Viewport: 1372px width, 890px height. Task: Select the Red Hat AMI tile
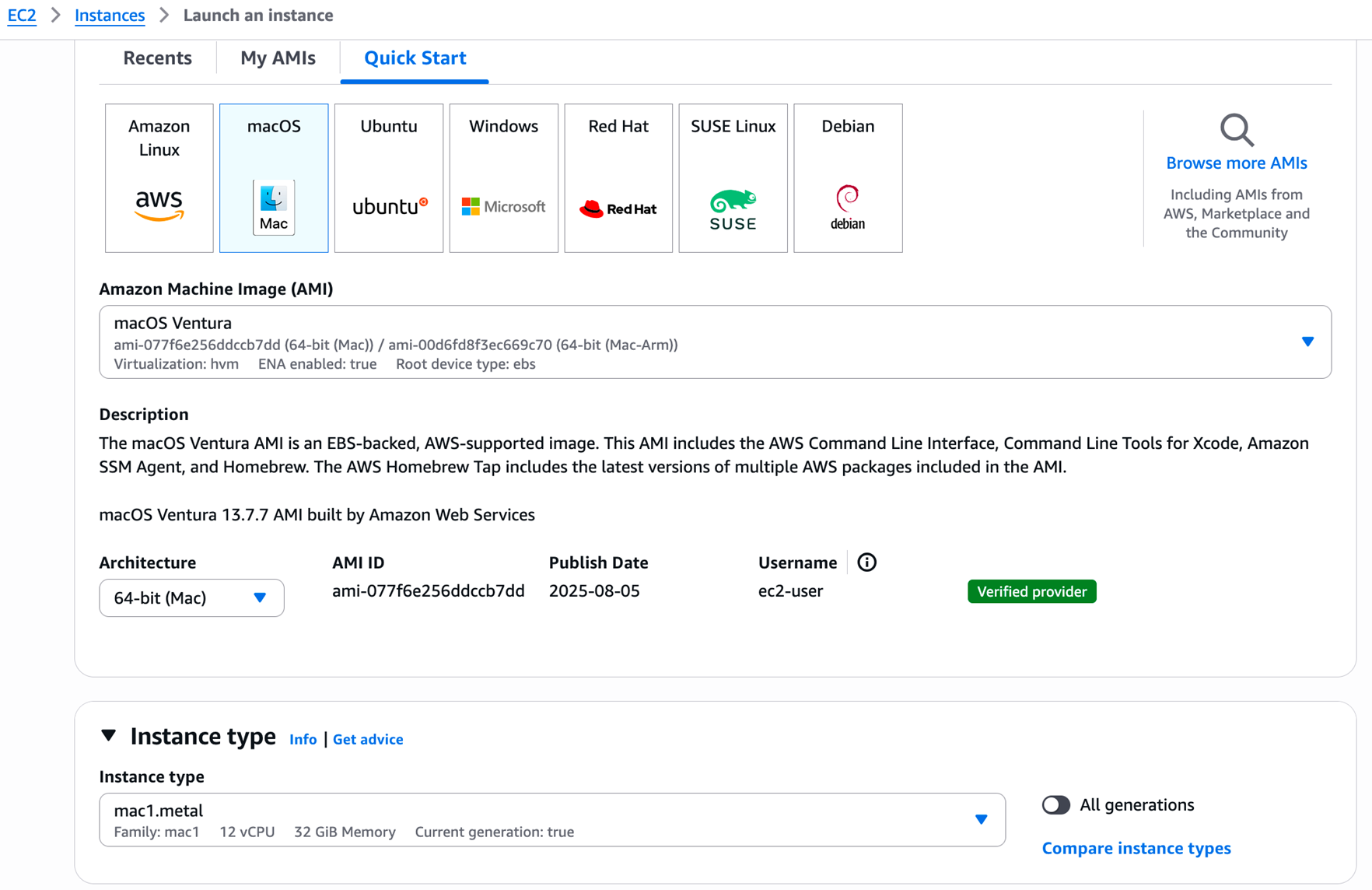(618, 178)
